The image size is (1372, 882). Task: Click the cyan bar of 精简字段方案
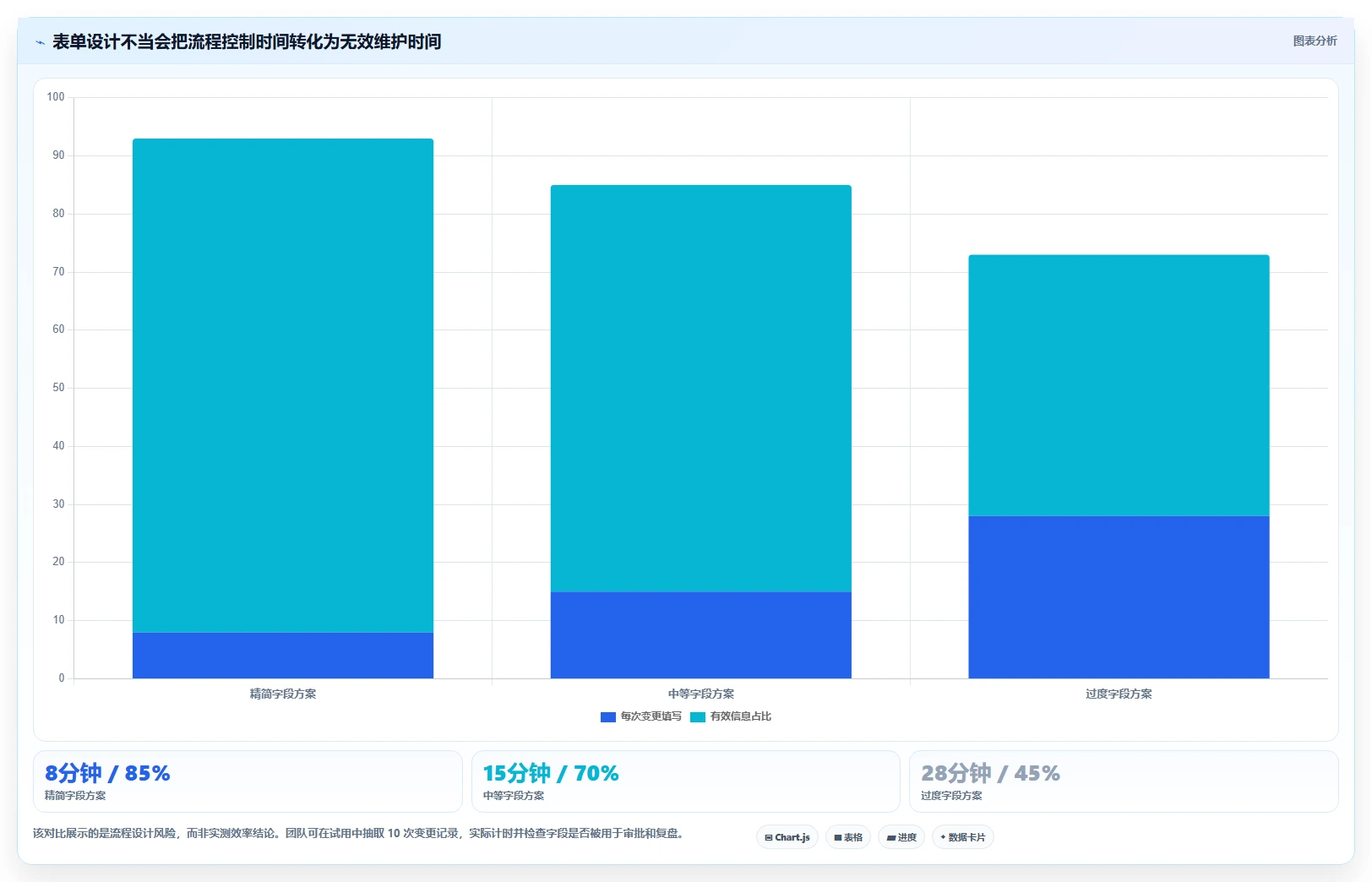point(283,385)
